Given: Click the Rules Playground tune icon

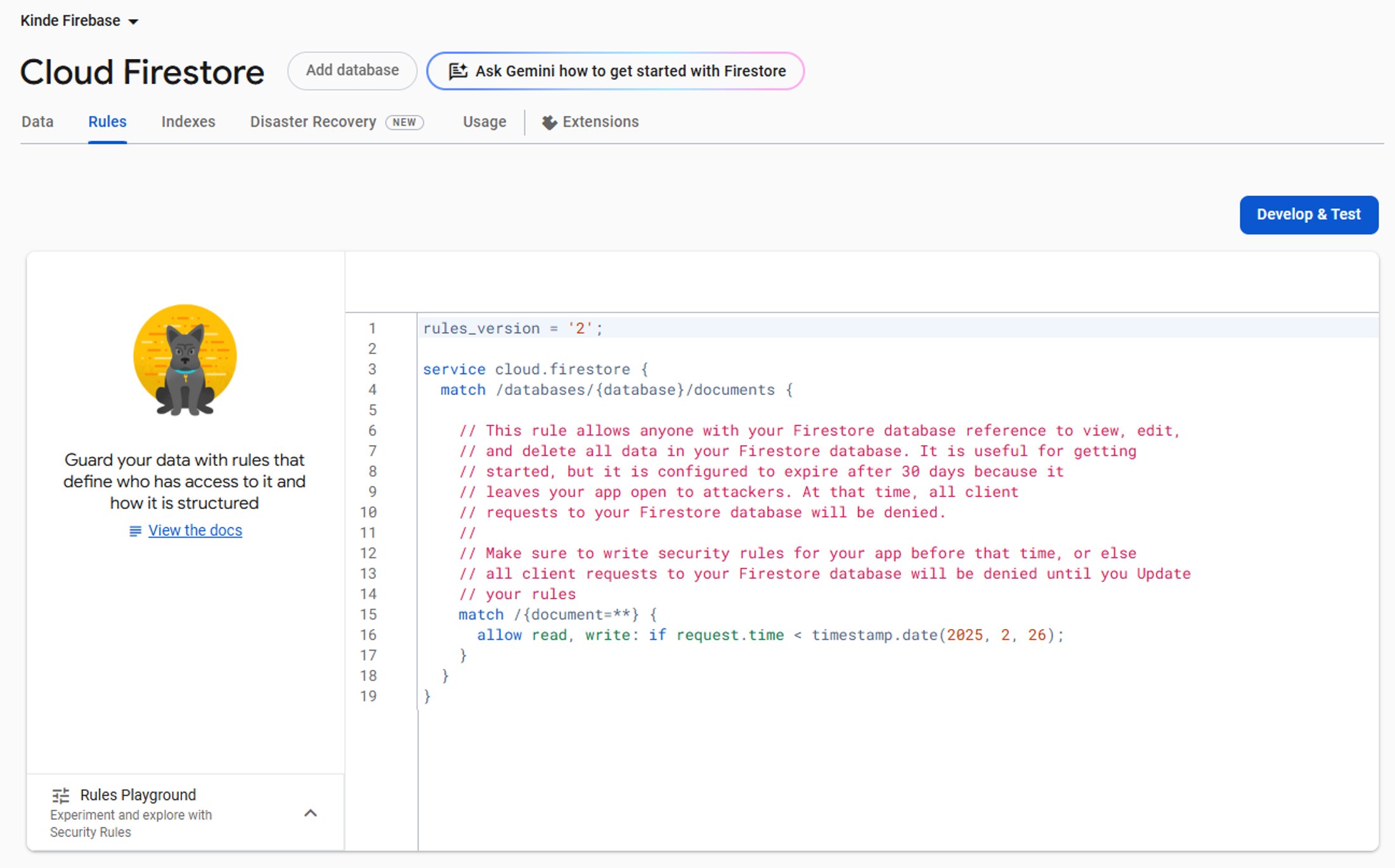Looking at the screenshot, I should point(60,794).
